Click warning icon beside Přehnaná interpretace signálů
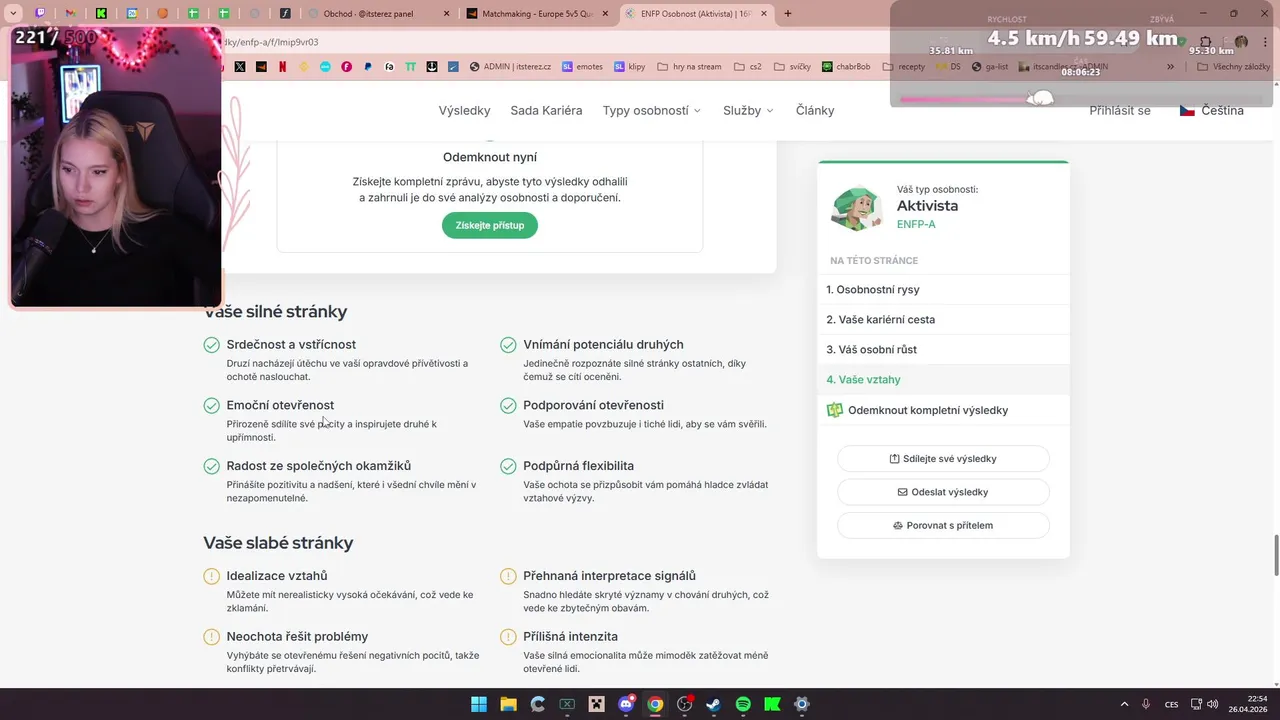 click(508, 576)
